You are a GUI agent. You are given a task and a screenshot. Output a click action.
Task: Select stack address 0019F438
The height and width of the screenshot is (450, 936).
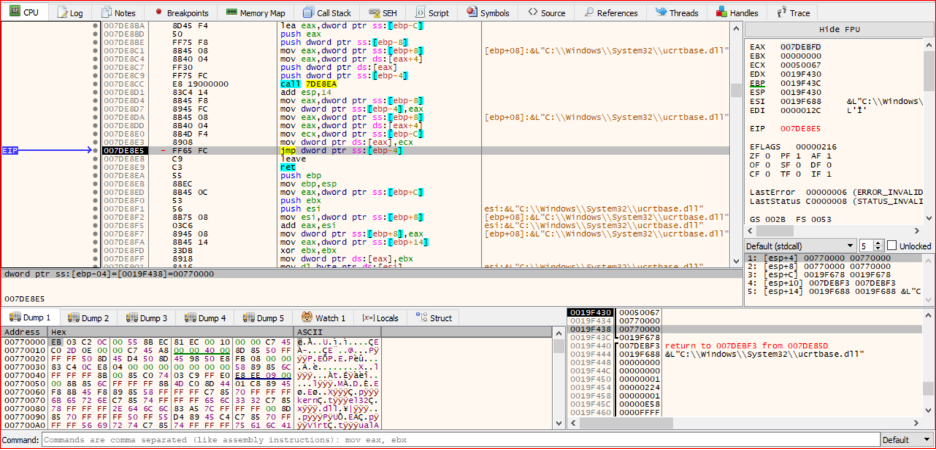(590, 329)
